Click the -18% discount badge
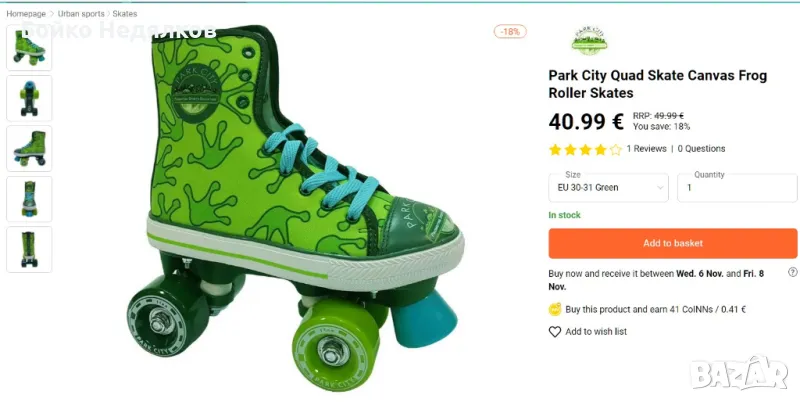The width and height of the screenshot is (800, 402). 510,31
